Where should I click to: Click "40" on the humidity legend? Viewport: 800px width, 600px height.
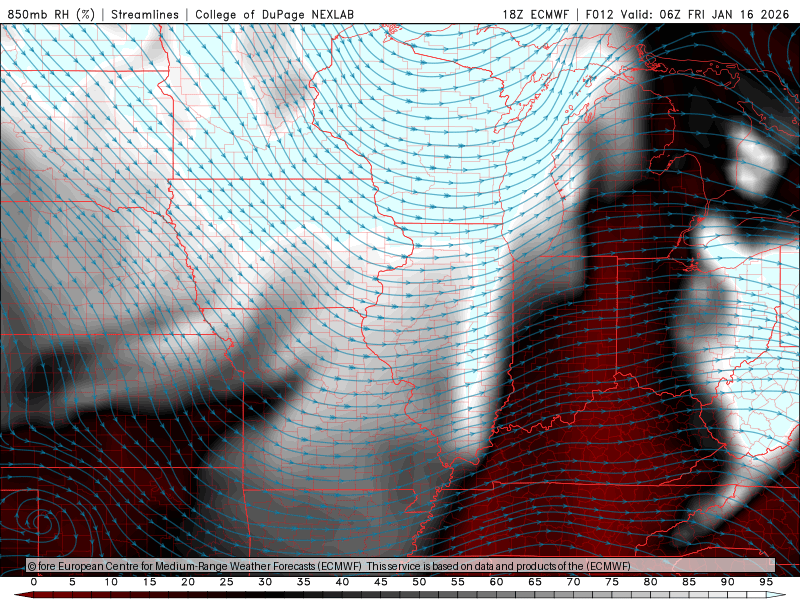tap(342, 582)
